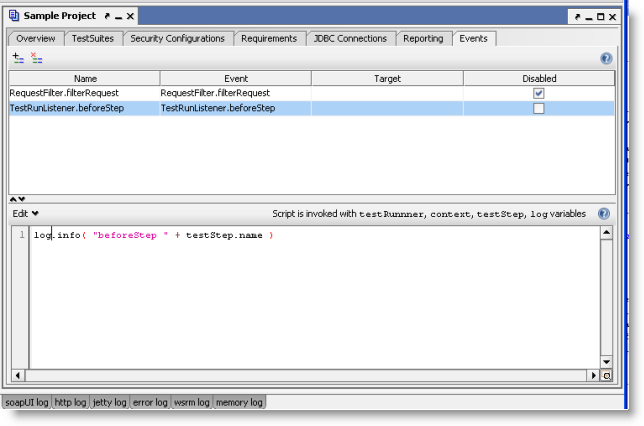Sort by the Disabled column header

539,78
